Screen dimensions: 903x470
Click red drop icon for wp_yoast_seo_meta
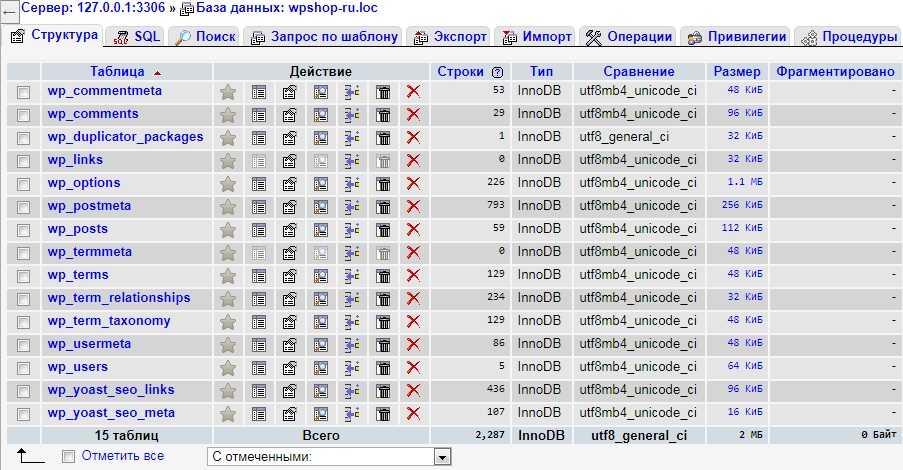coord(413,413)
